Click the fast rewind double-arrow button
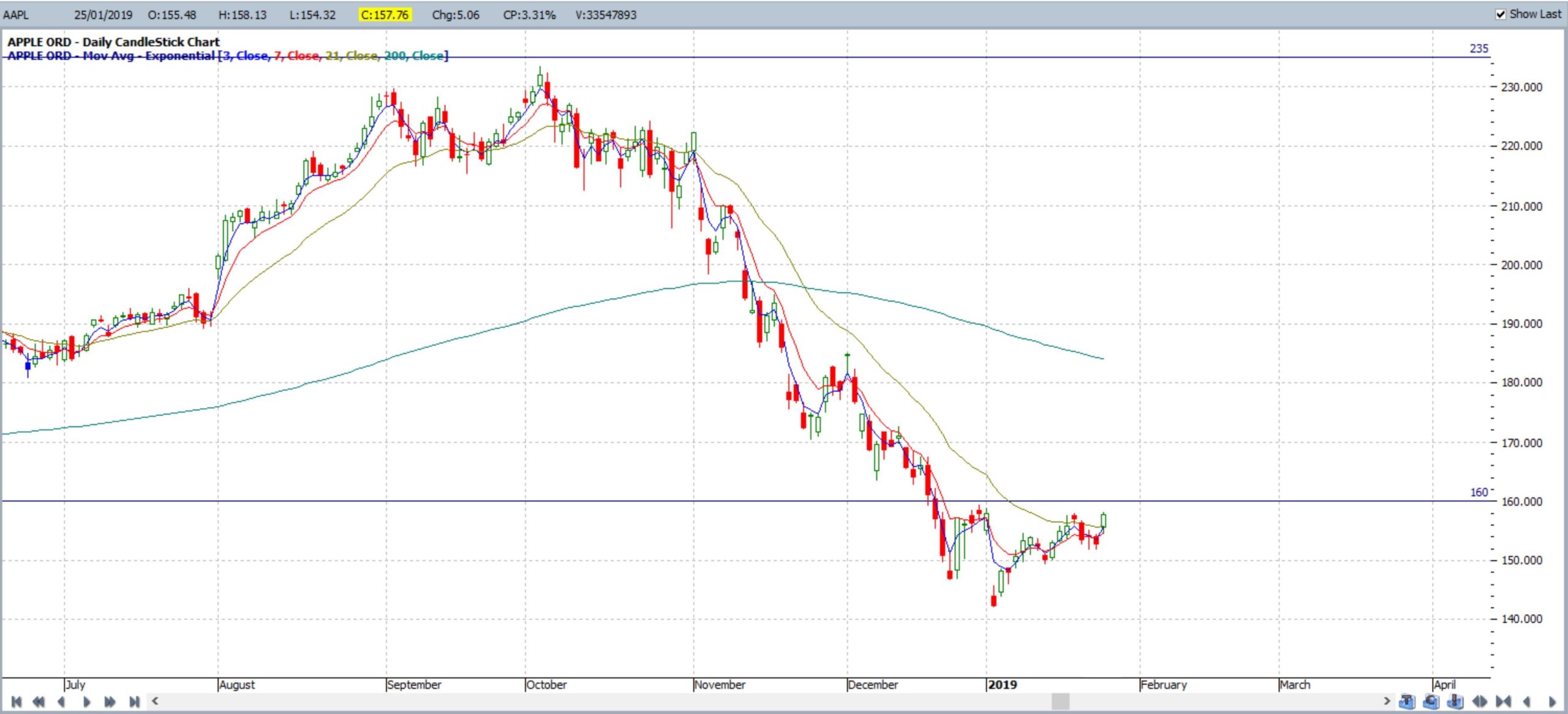Viewport: 1568px width, 714px height. tap(38, 701)
